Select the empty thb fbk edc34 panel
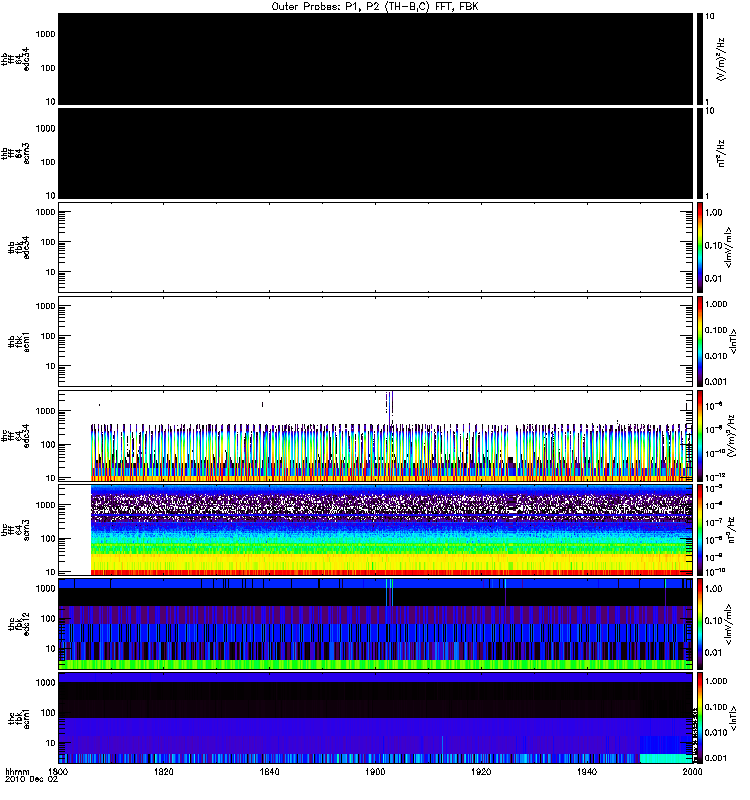This screenshot has width=750, height=800. tap(376, 247)
